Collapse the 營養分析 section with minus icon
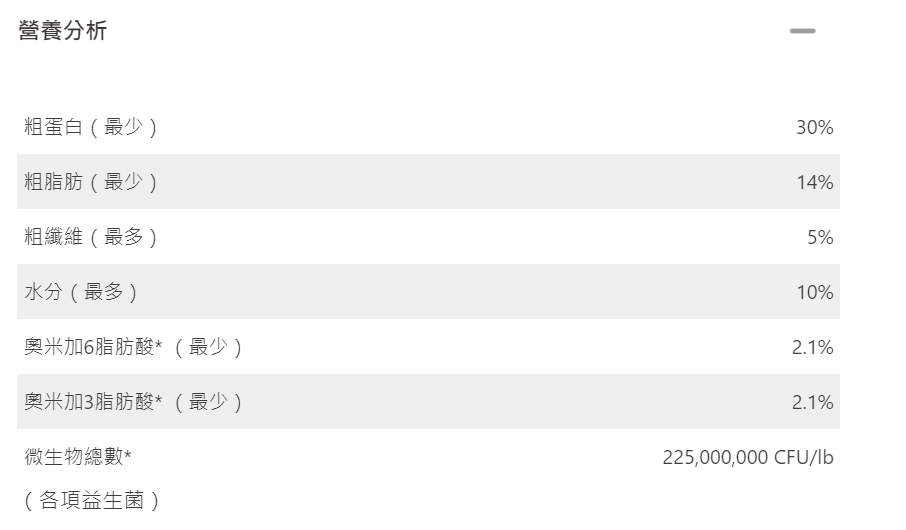 802,31
